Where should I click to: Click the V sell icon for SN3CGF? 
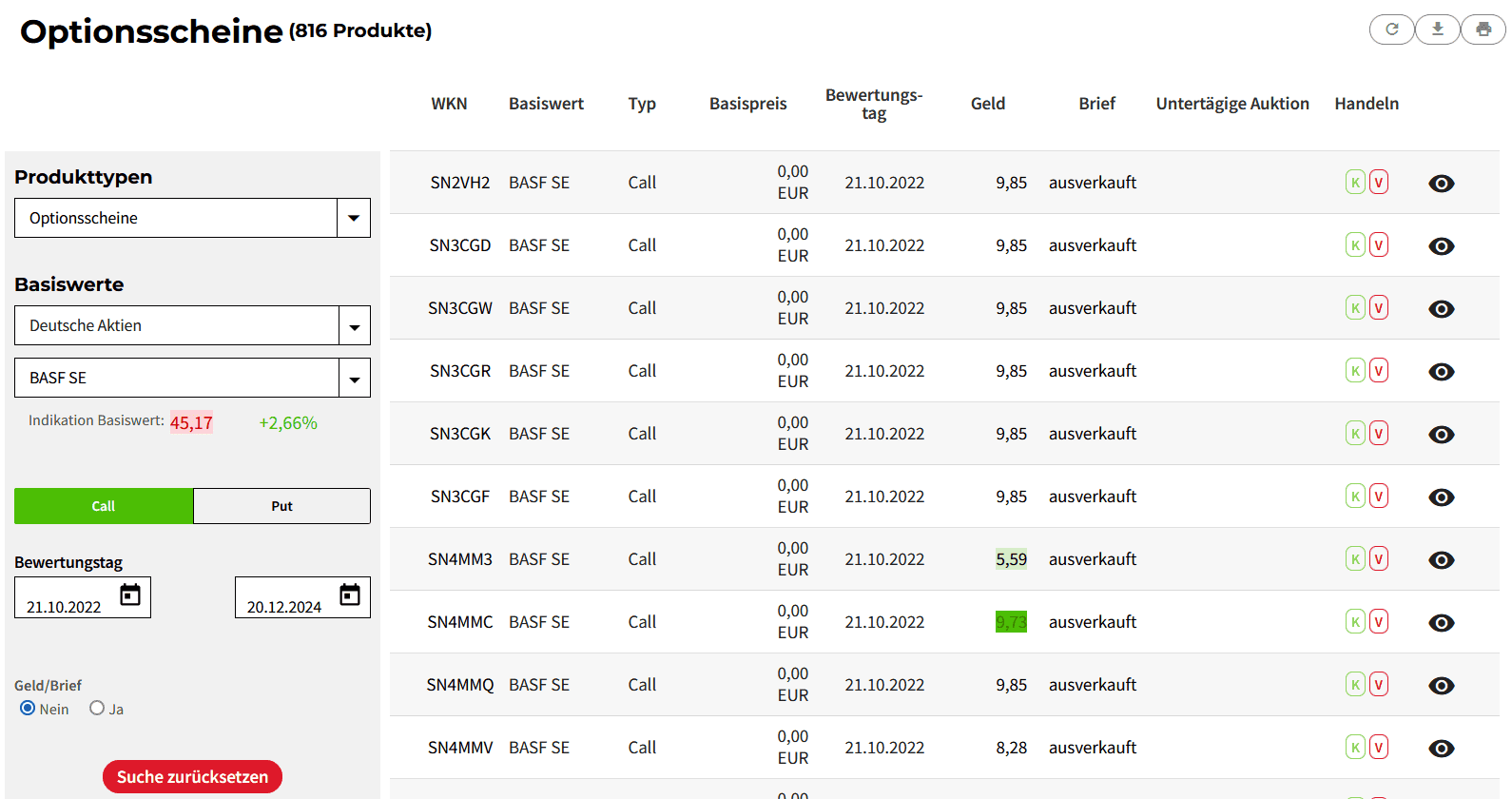point(1379,496)
